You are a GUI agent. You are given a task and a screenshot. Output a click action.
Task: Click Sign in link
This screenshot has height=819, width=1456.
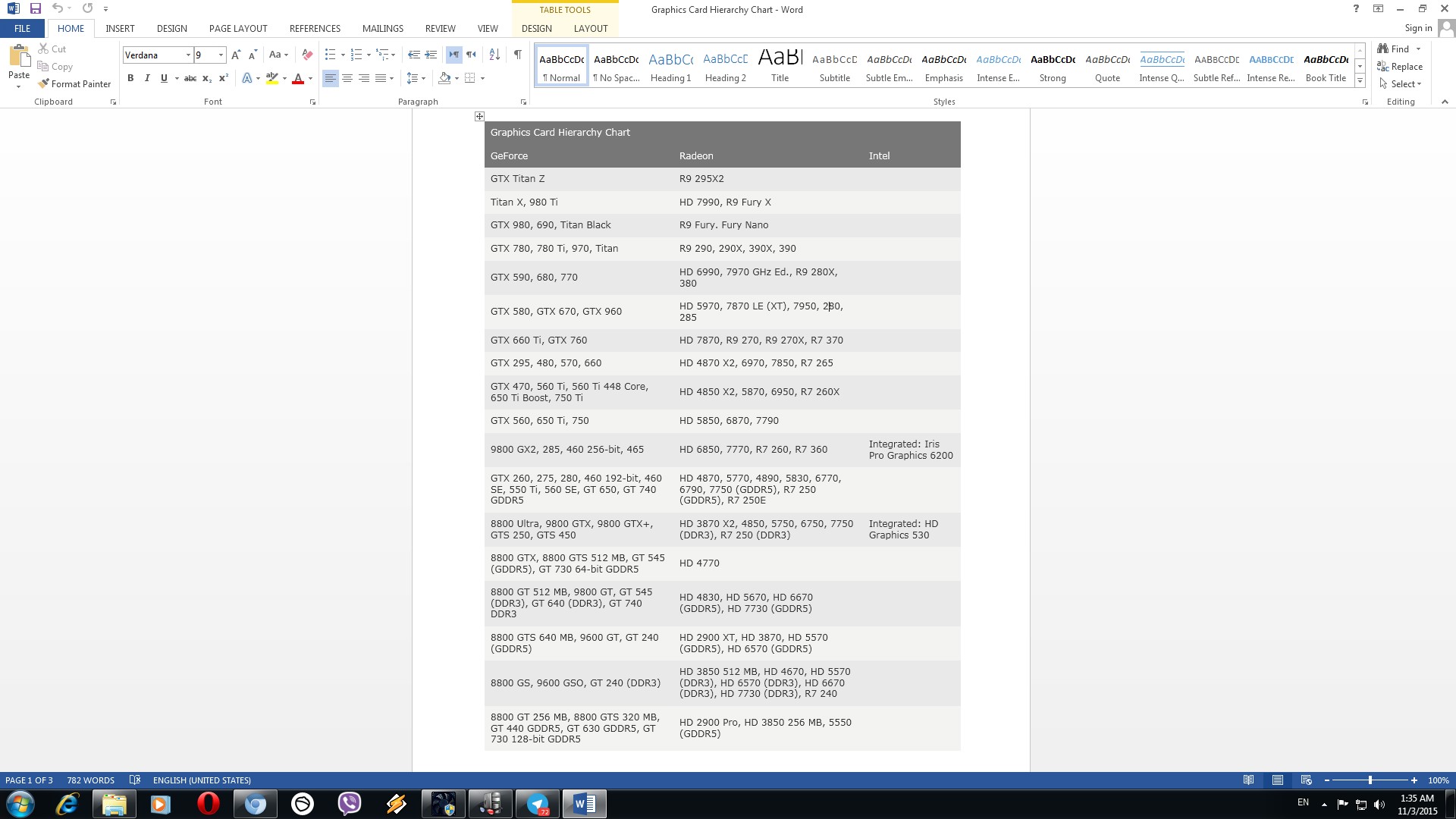(x=1418, y=28)
